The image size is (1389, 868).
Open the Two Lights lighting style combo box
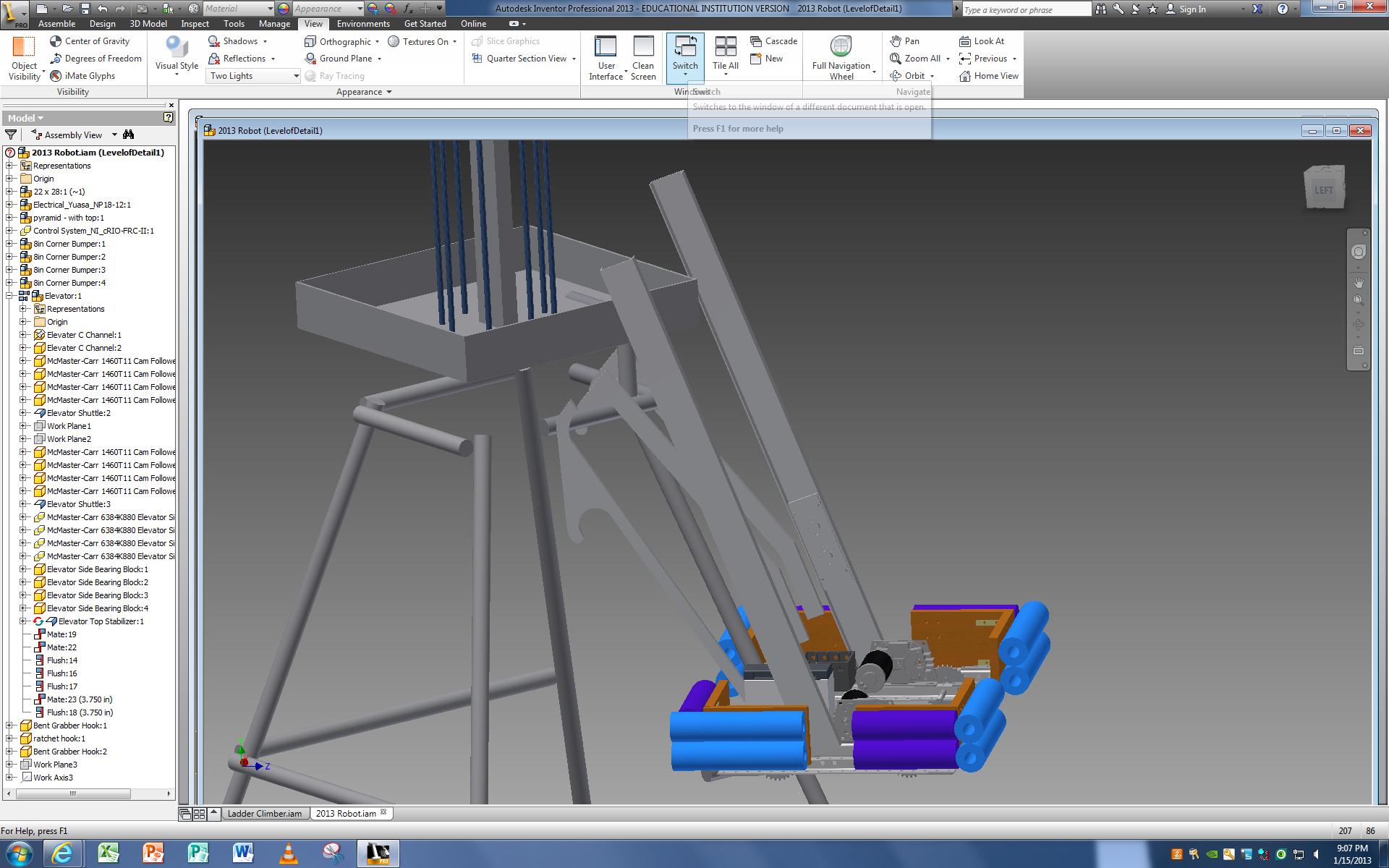(253, 76)
